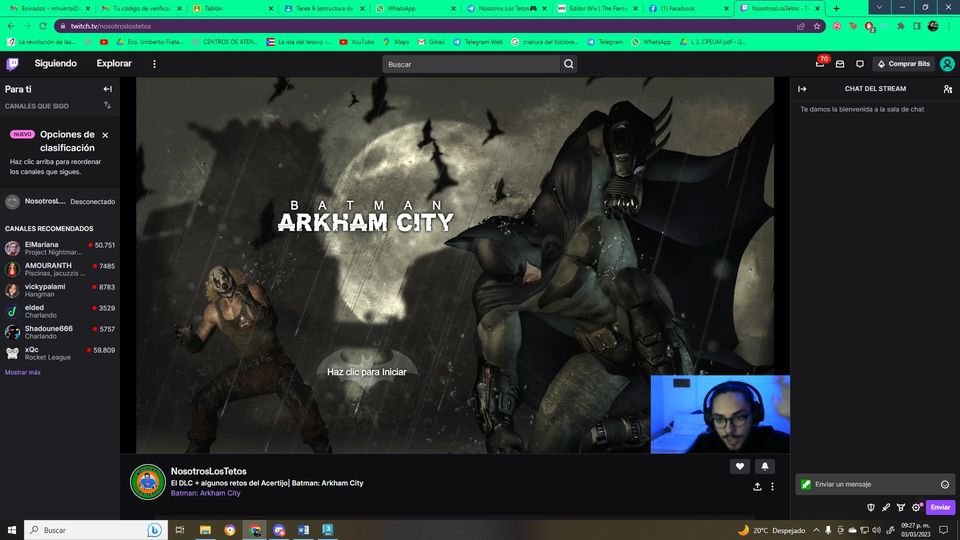Click the twitch.tv address bar URL

point(111,26)
